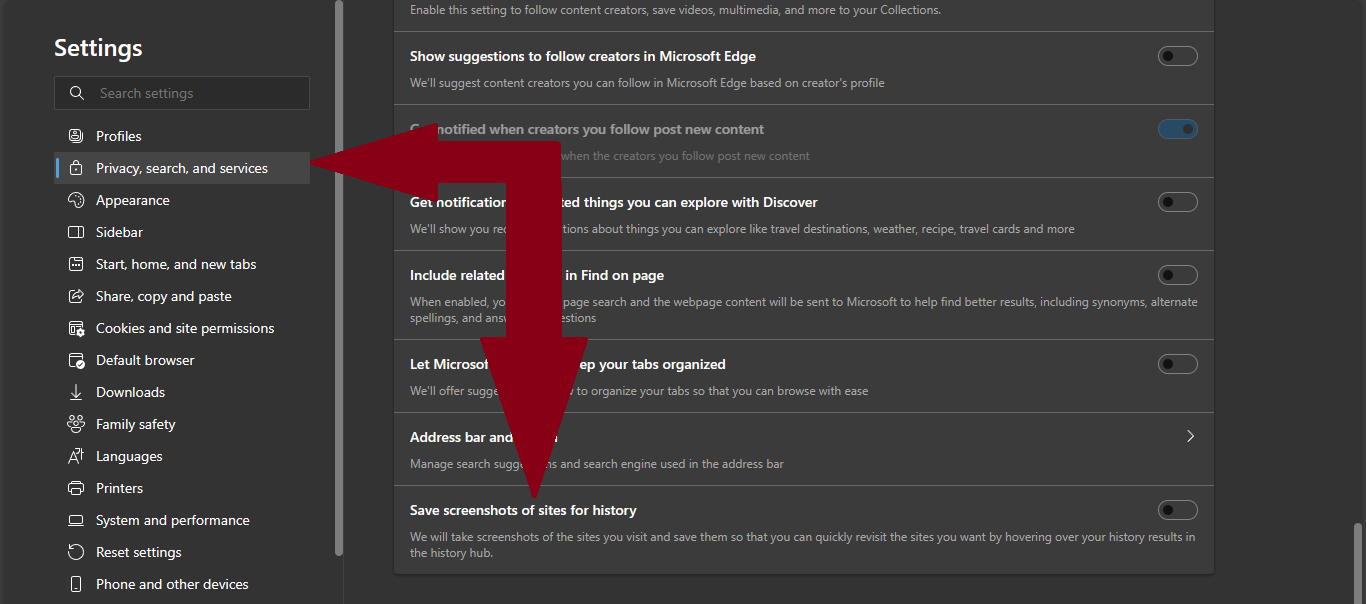Open Downloads settings
Image resolution: width=1366 pixels, height=604 pixels.
pyautogui.click(x=182, y=392)
